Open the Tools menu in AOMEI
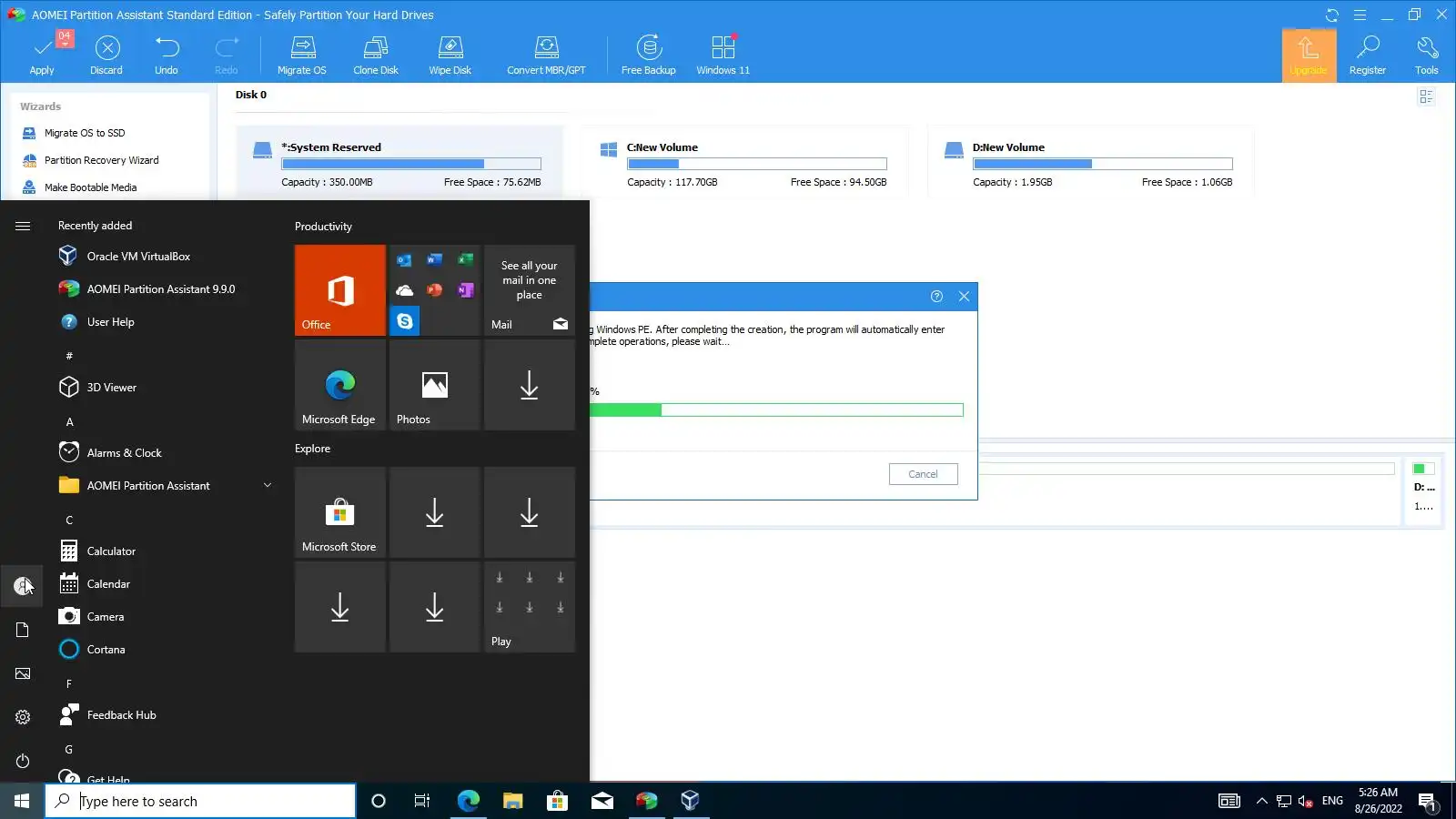 point(1427,56)
